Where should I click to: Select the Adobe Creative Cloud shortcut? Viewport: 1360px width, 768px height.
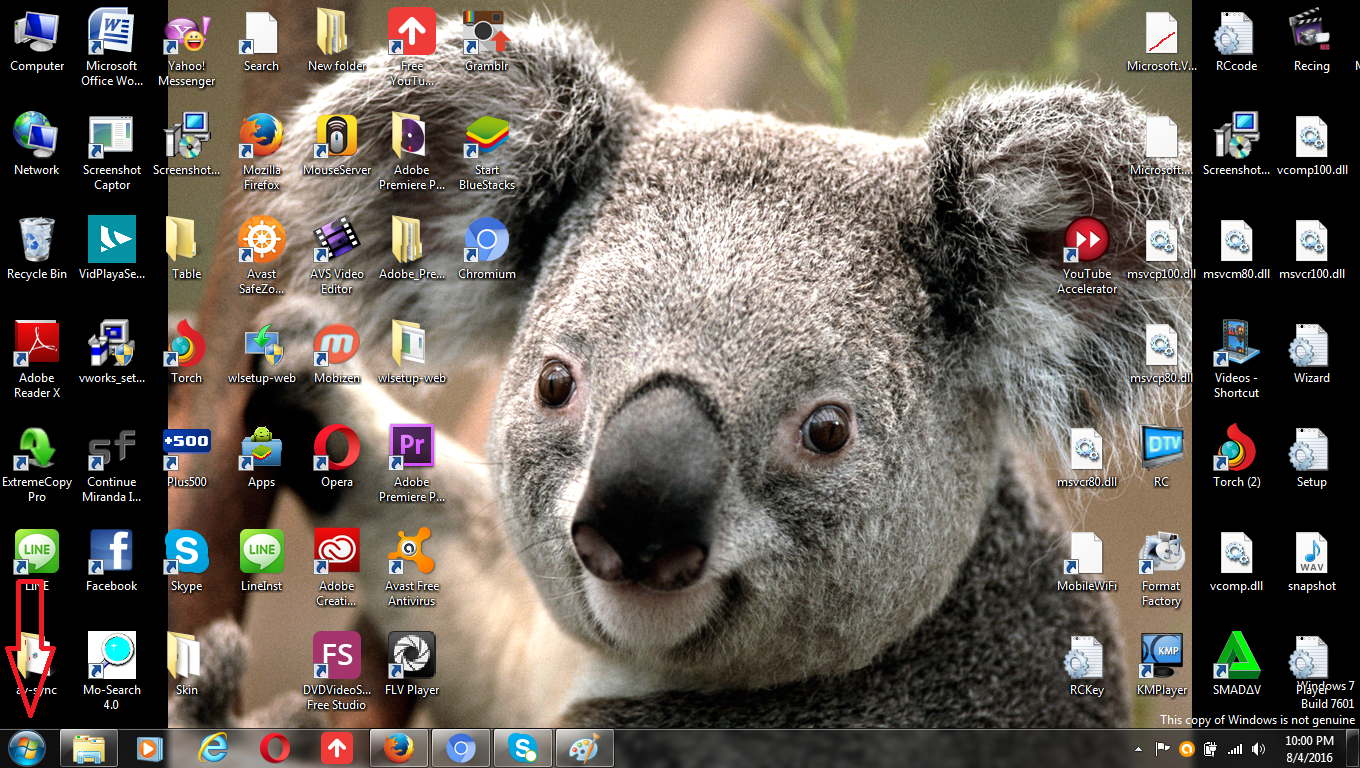click(337, 568)
